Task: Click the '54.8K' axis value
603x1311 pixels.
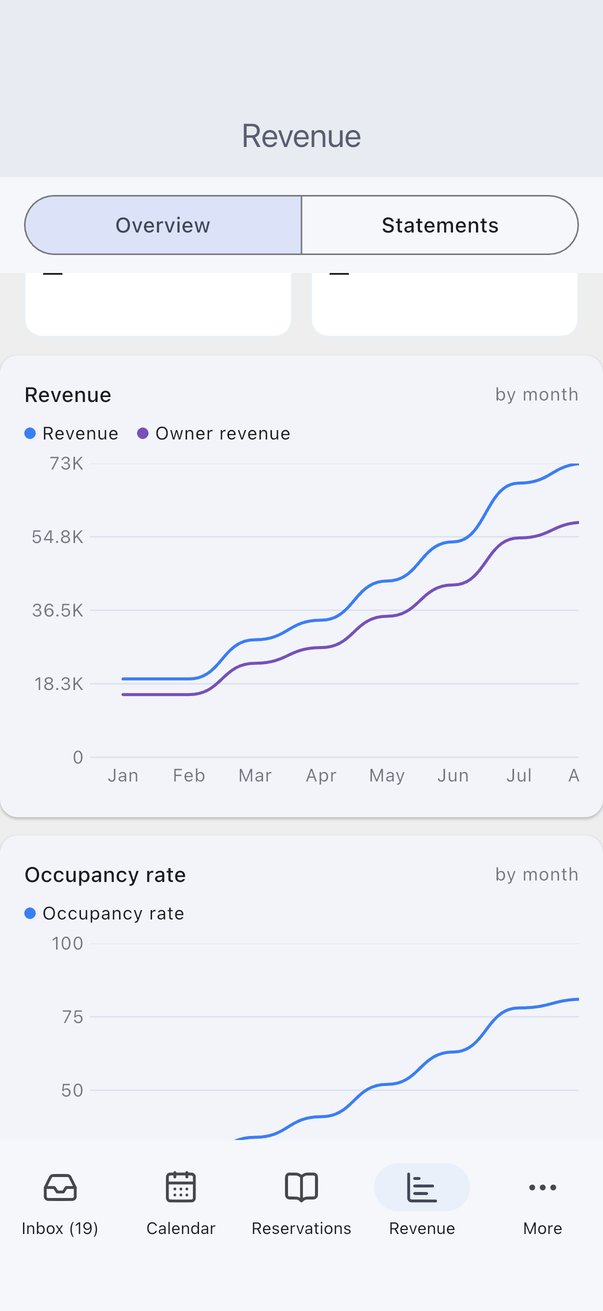Action: pyautogui.click(x=58, y=537)
